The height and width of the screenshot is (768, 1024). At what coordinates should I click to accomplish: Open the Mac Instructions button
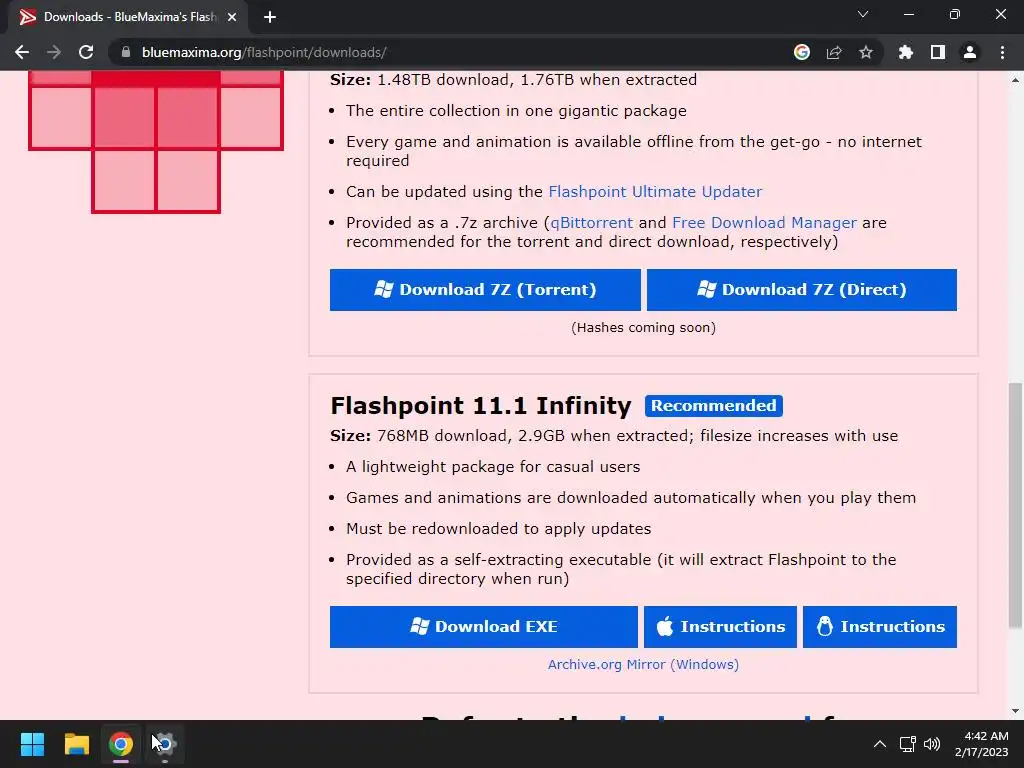tap(720, 627)
